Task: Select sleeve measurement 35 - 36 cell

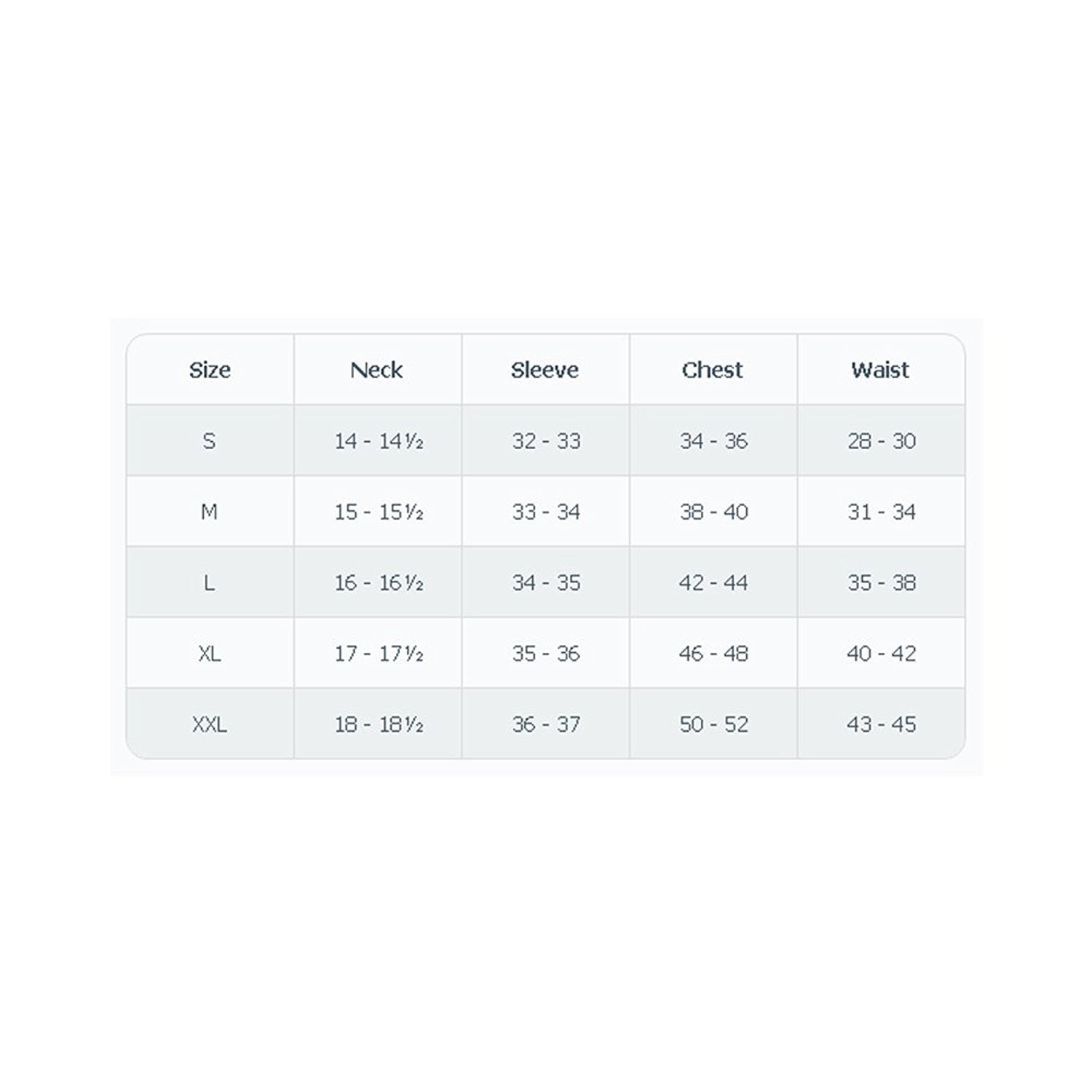Action: (546, 653)
